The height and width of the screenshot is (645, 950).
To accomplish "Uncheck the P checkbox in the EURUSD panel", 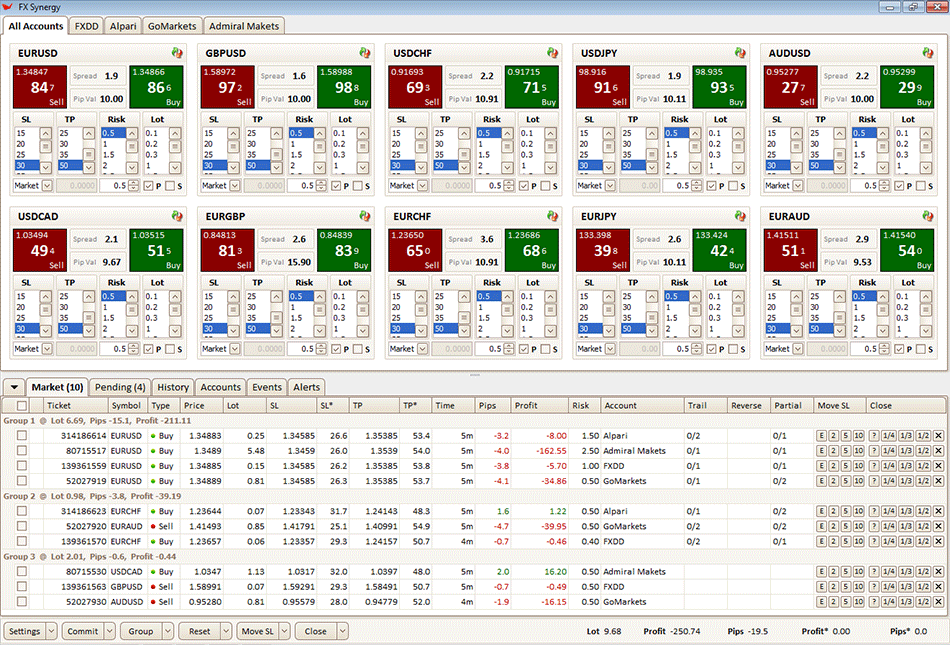I will [149, 186].
